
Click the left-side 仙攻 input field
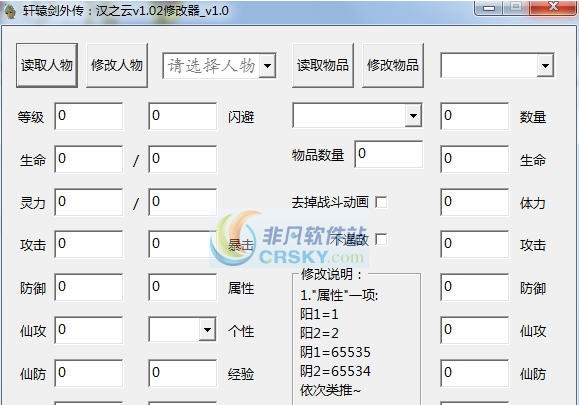tap(89, 330)
